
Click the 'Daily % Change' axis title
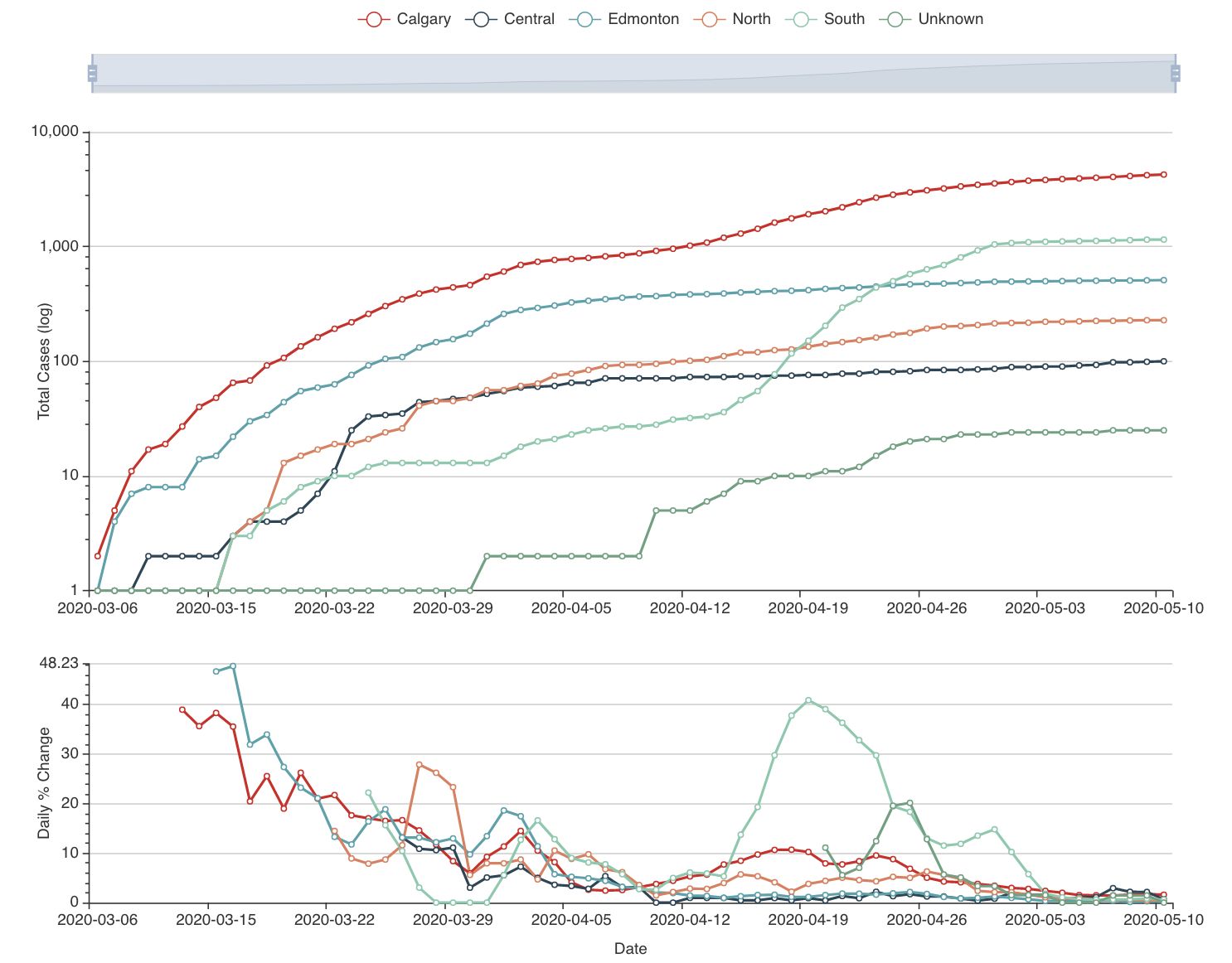point(44,783)
